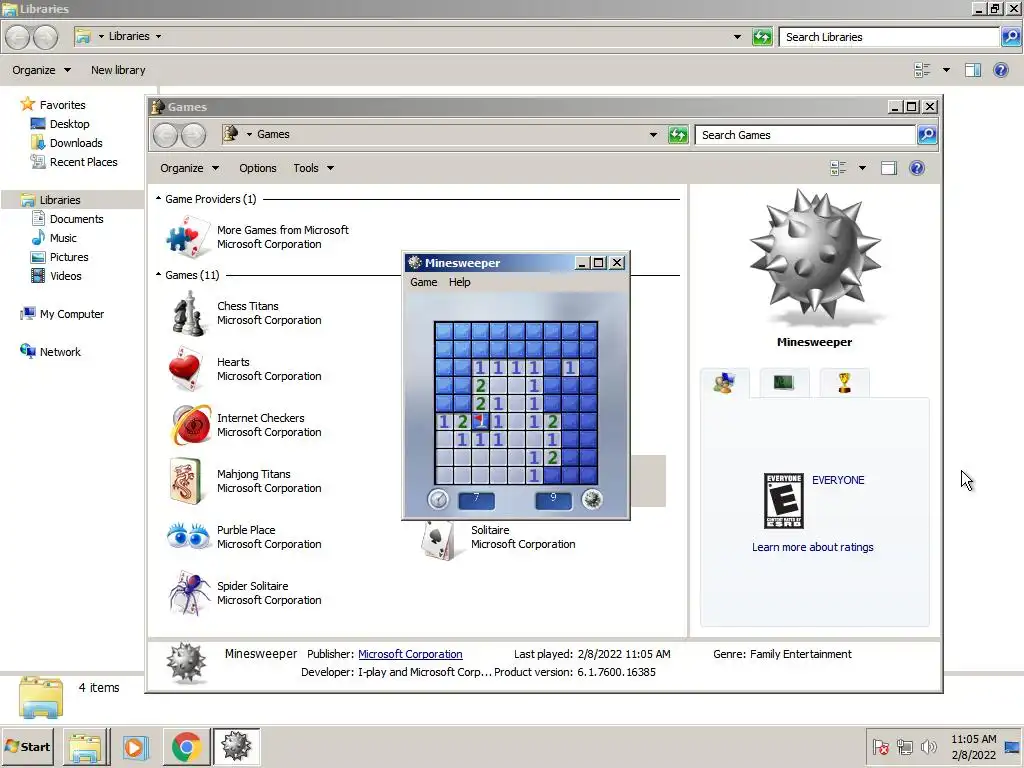This screenshot has width=1024, height=768.
Task: Open More Games from Microsoft puzzle icon
Action: coord(189,237)
